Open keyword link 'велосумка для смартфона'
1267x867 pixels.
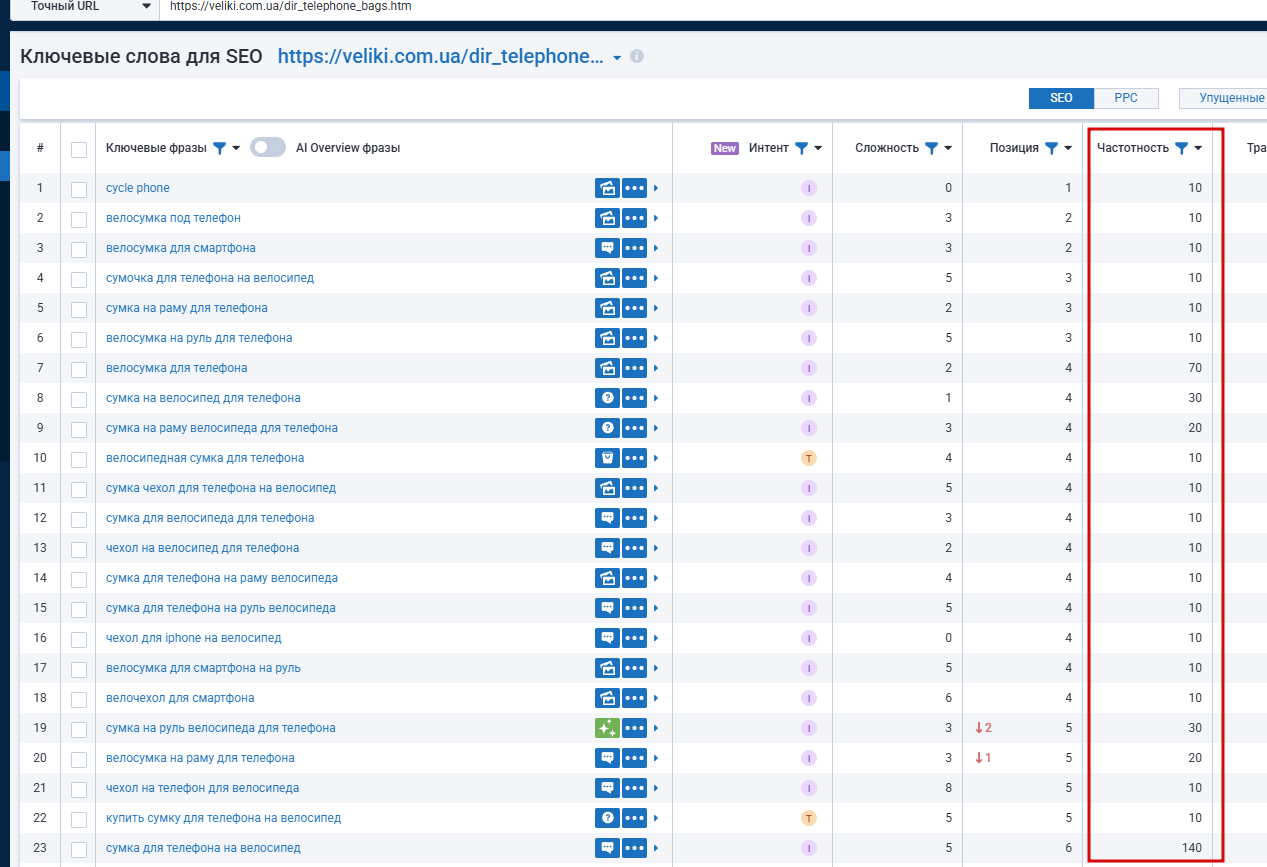pyautogui.click(x=181, y=248)
